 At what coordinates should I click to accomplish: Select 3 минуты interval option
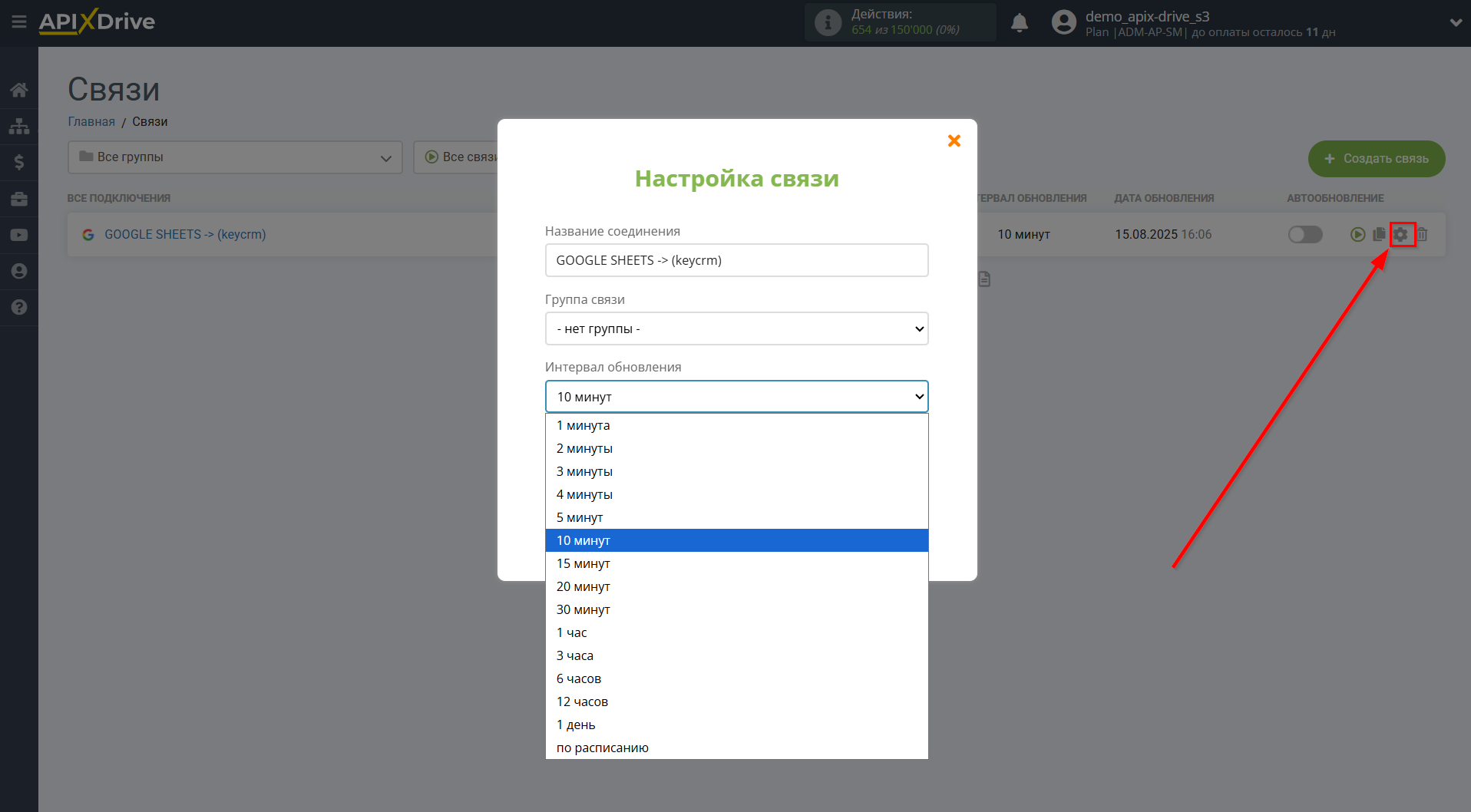(736, 471)
